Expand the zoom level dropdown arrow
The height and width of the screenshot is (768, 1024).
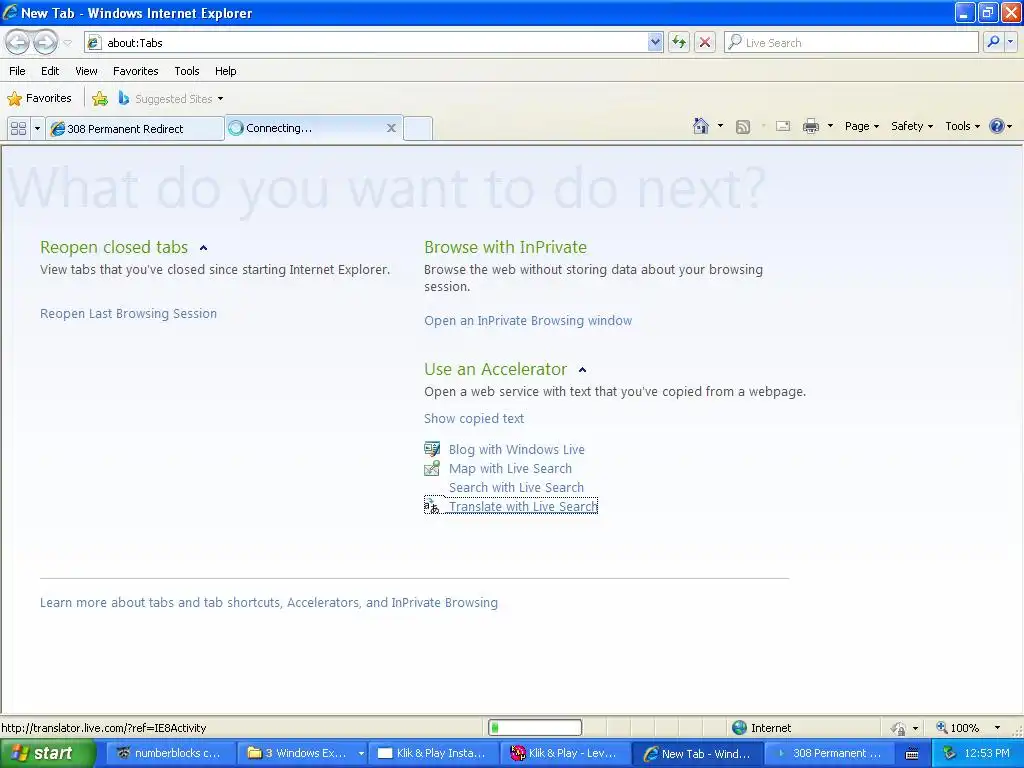(997, 728)
